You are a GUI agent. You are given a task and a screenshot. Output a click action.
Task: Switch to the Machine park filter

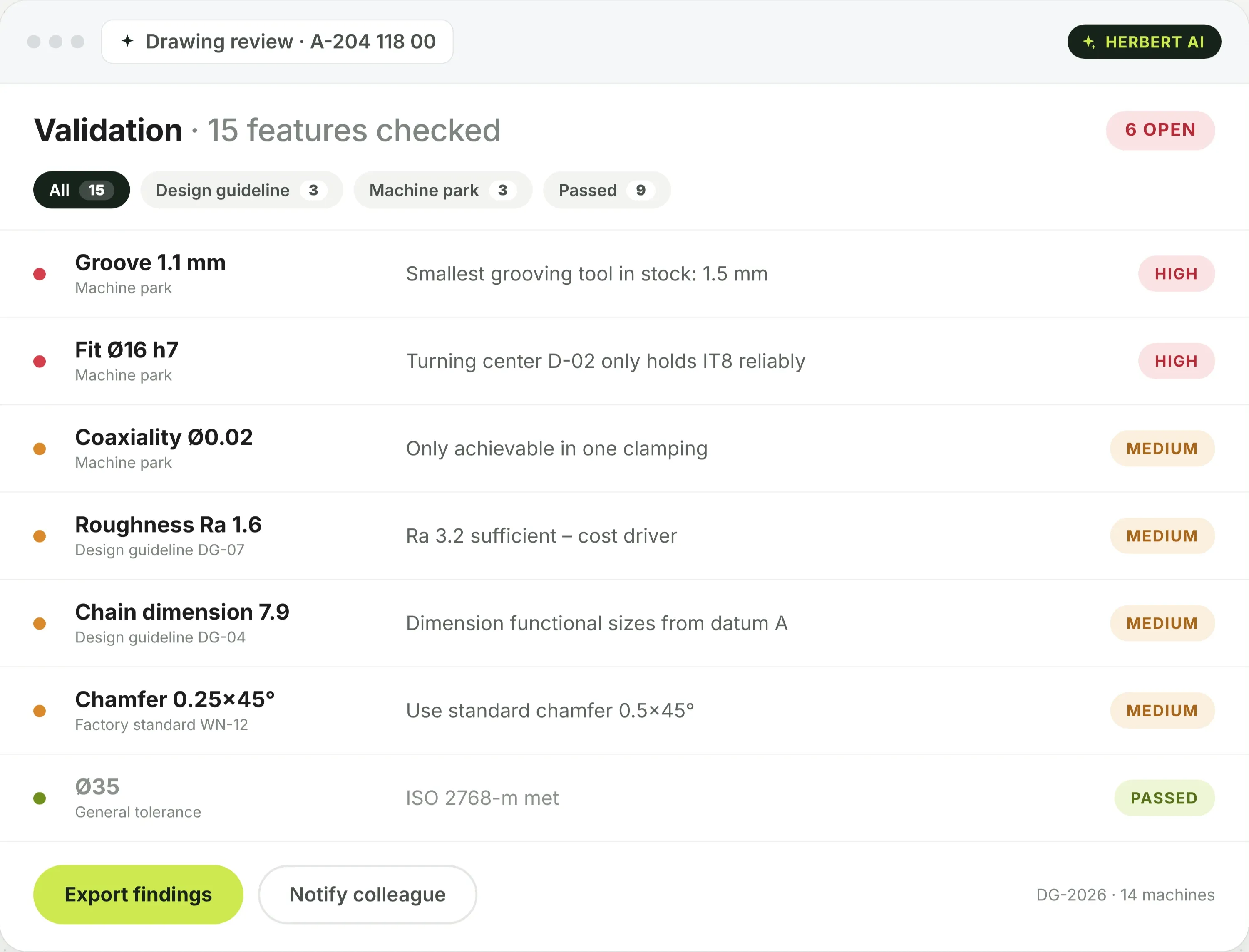[x=442, y=190]
